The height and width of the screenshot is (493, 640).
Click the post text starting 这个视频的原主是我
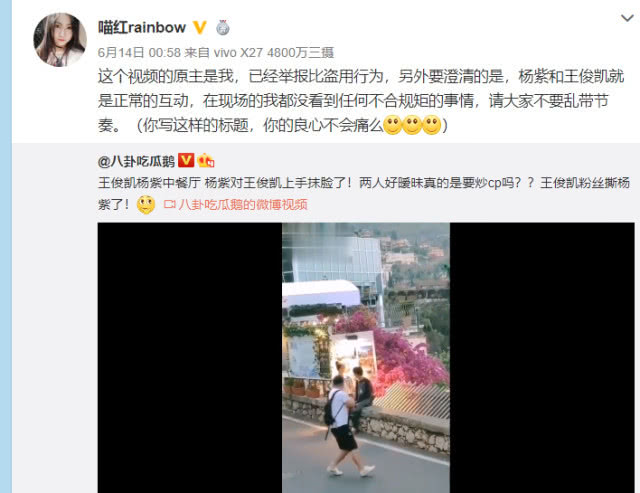361,100
